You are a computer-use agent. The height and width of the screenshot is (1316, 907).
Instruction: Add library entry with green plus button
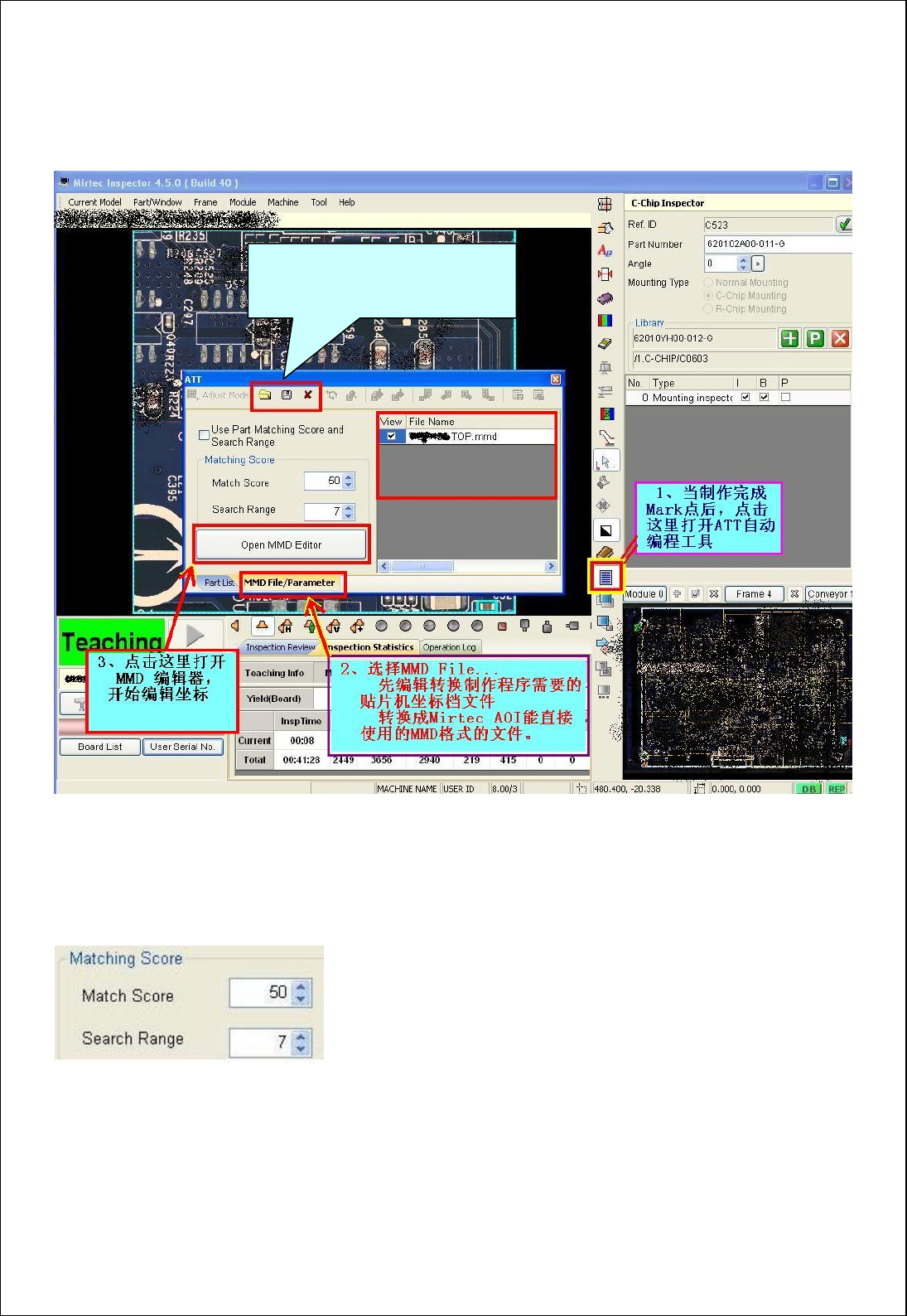(790, 338)
